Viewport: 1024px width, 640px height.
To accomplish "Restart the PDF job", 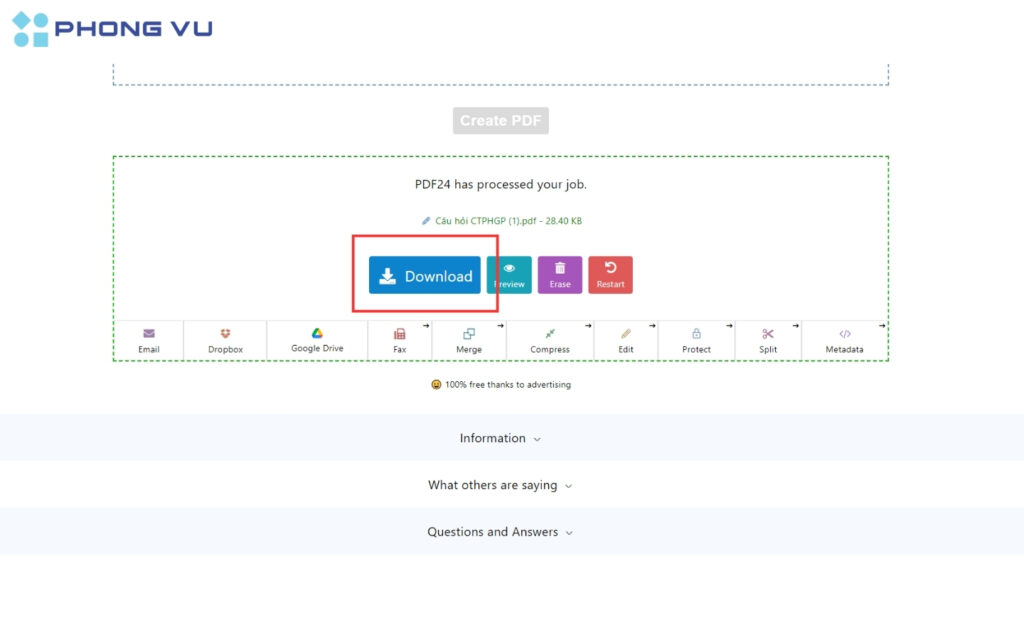I will (x=610, y=275).
